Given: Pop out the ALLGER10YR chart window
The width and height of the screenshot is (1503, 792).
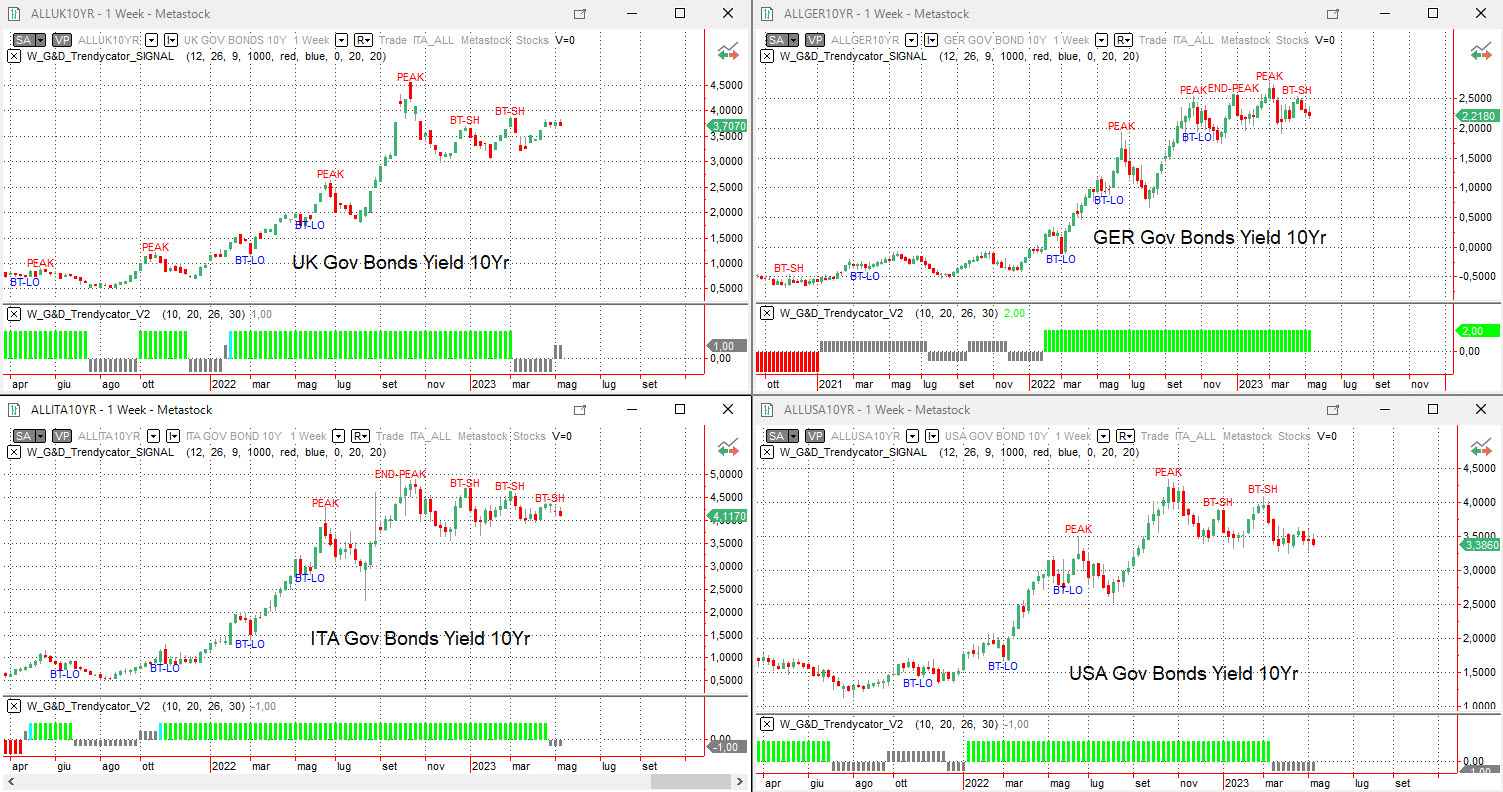Looking at the screenshot, I should (x=1333, y=14).
